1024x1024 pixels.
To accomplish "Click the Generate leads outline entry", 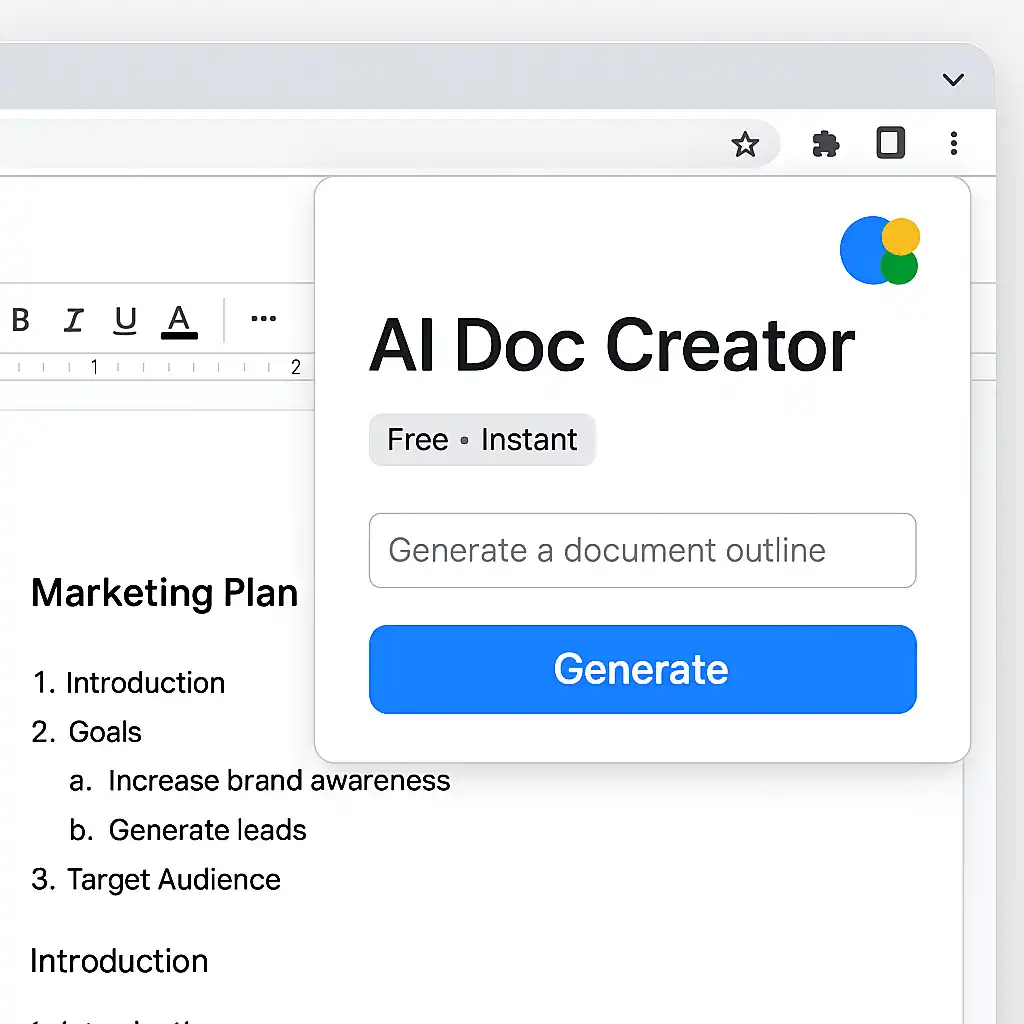I will point(206,830).
